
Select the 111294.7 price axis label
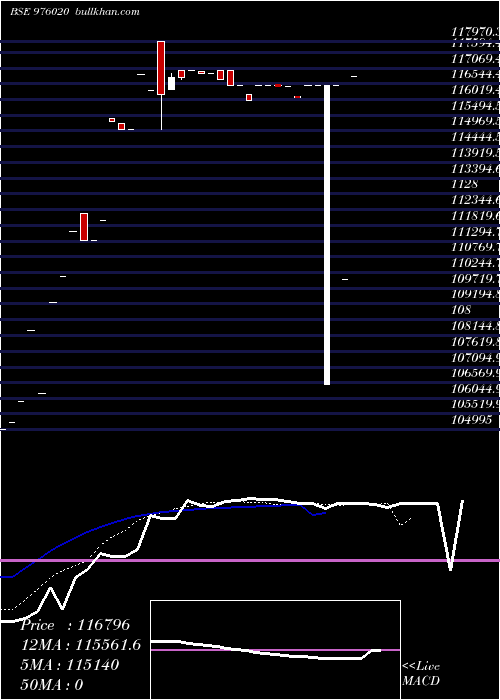coord(475,232)
